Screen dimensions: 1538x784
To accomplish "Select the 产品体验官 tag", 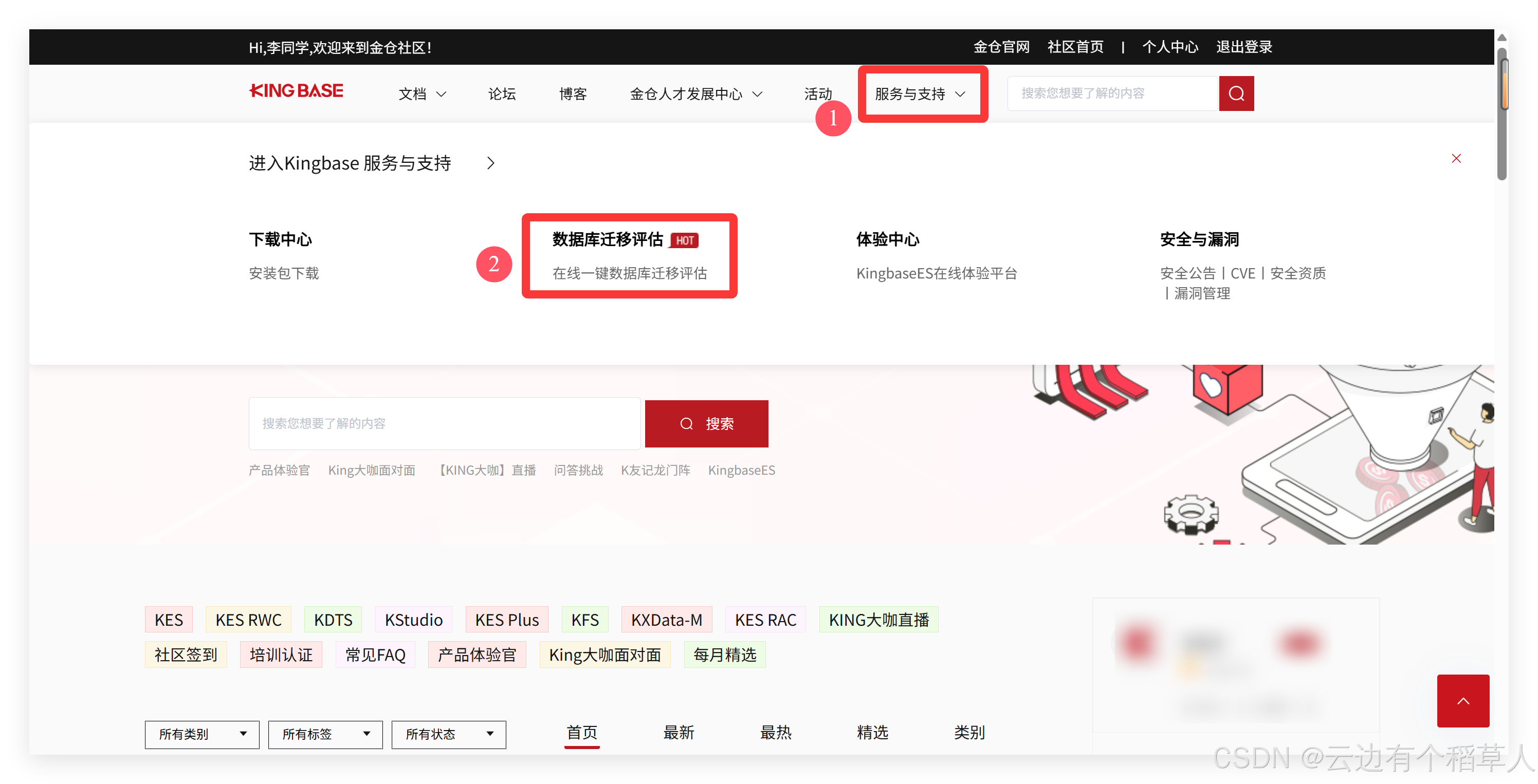I will [x=477, y=655].
